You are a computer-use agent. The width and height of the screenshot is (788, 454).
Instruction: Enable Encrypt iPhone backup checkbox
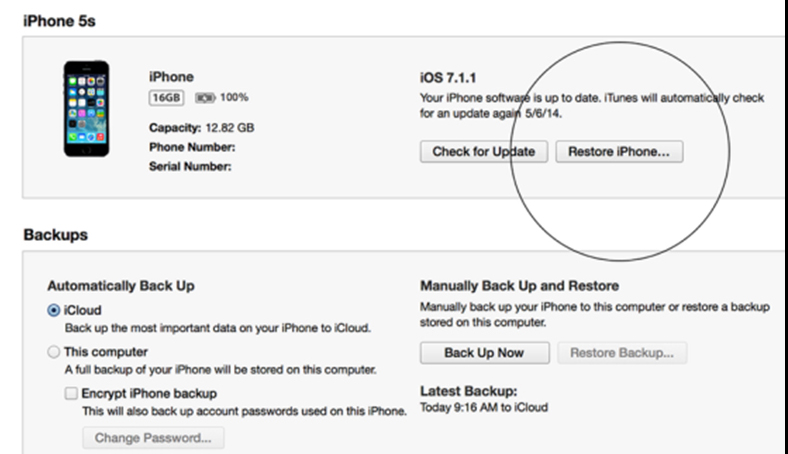tap(72, 393)
